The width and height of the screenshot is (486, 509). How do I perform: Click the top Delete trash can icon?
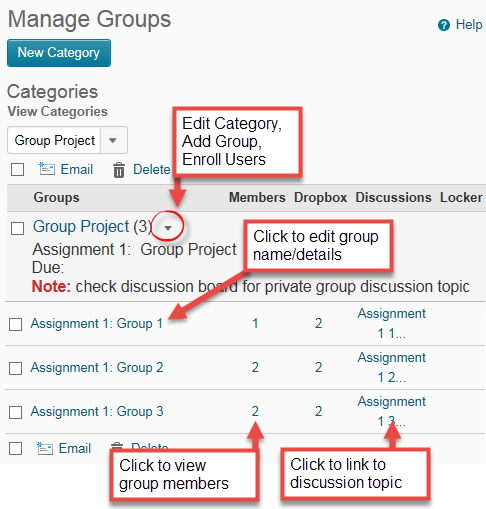(x=119, y=170)
